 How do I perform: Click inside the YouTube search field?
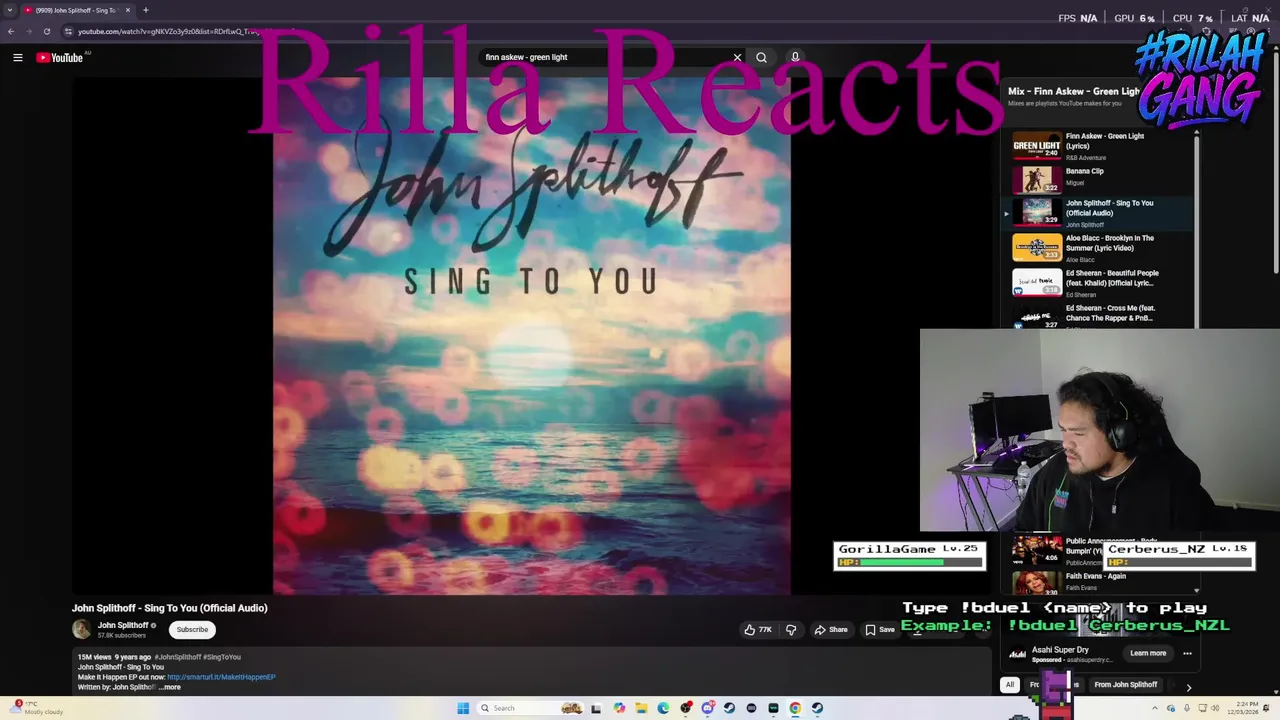[x=605, y=57]
